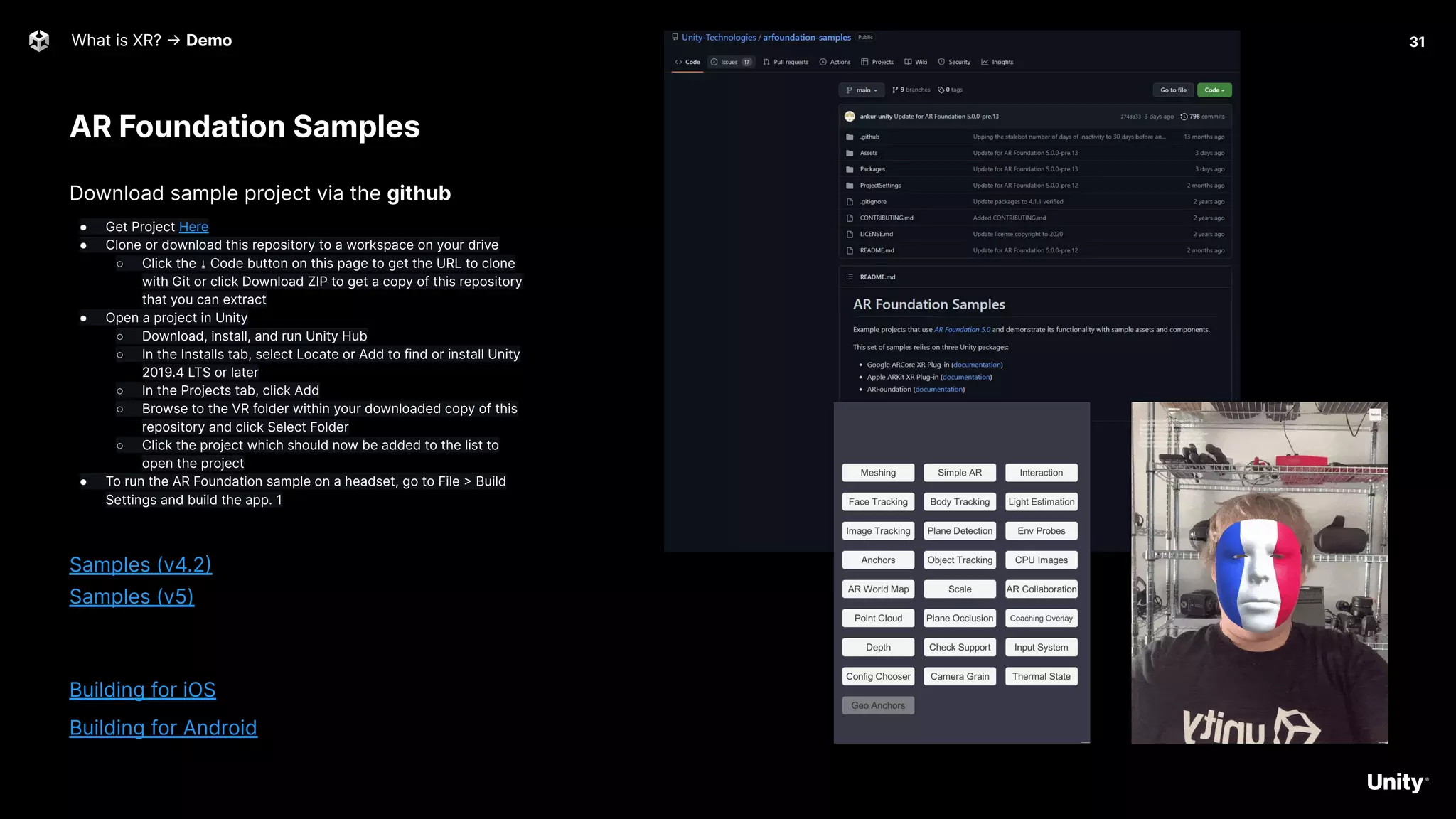Tap the Body Tracking button

point(960,502)
